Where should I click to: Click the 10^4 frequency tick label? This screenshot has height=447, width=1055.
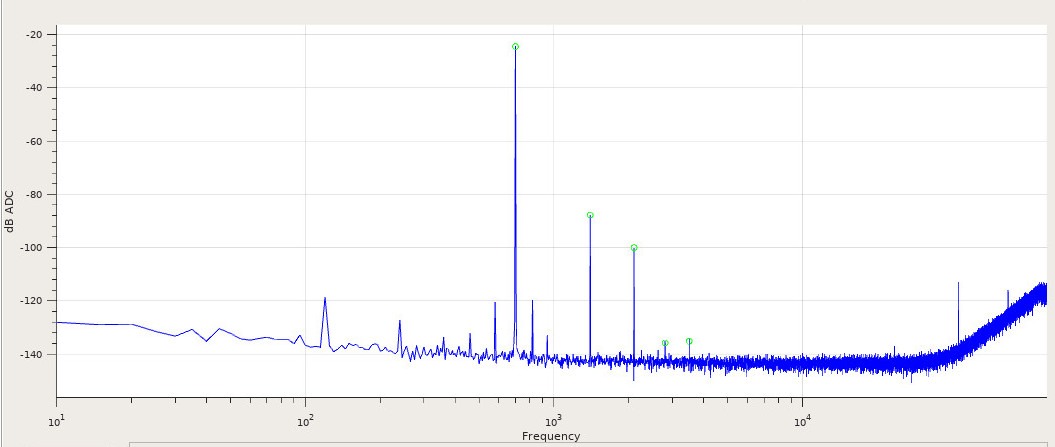(802, 422)
